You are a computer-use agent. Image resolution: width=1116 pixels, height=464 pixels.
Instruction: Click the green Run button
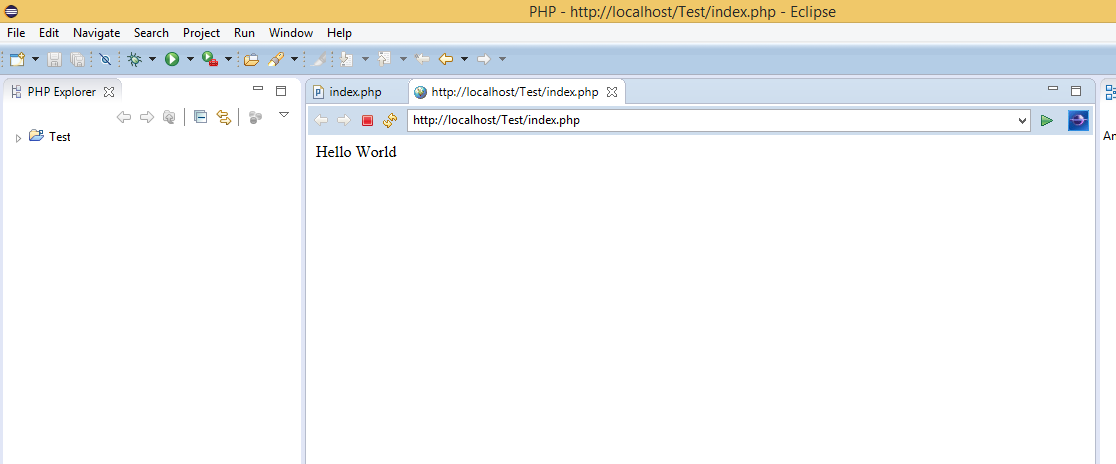(x=172, y=60)
